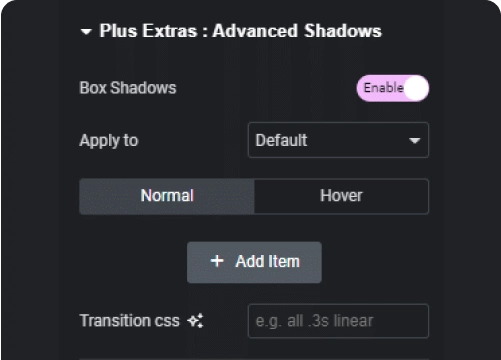This screenshot has width=501, height=360.
Task: Click the plus icon in Add Item
Action: click(x=217, y=261)
